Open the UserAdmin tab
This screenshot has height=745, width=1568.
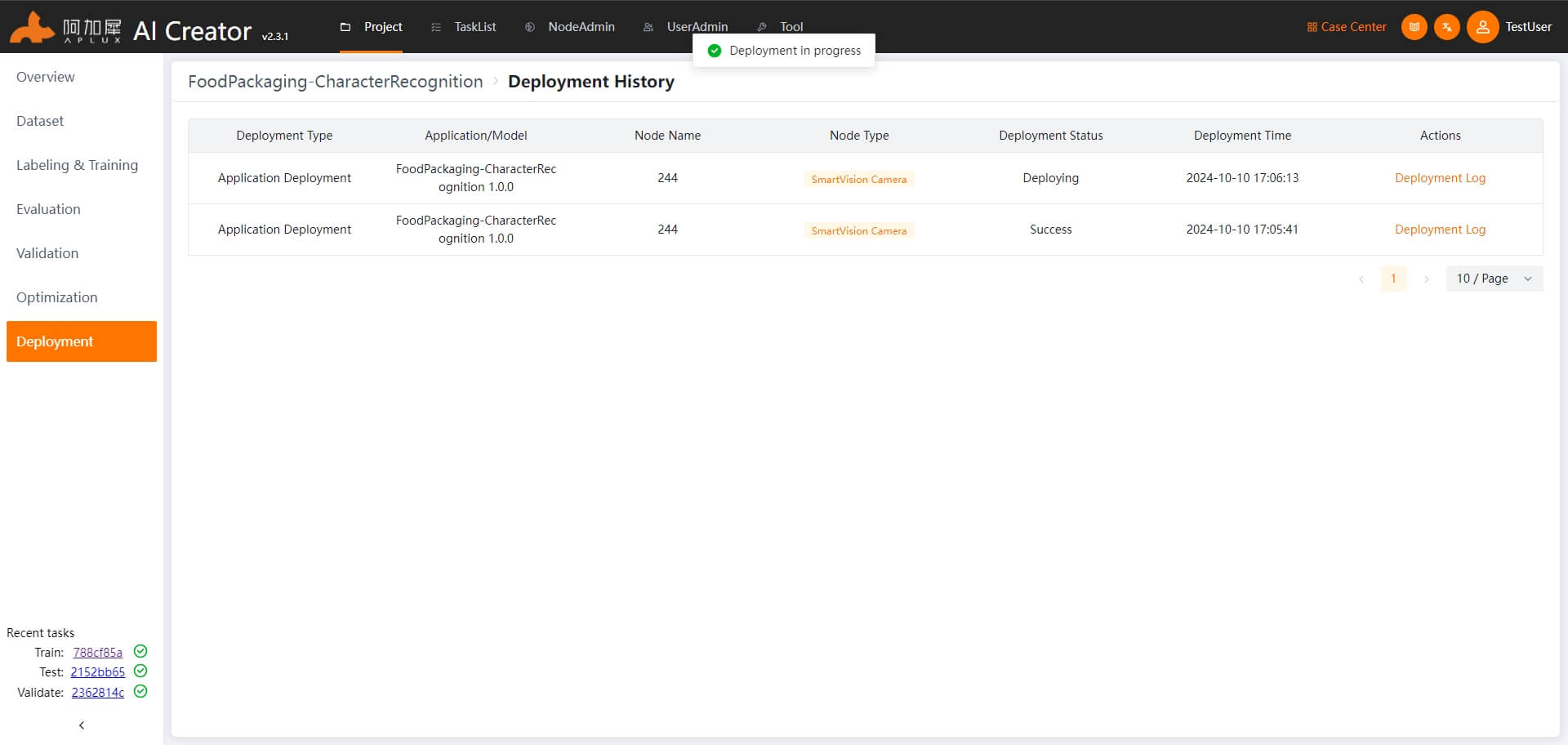coord(685,27)
